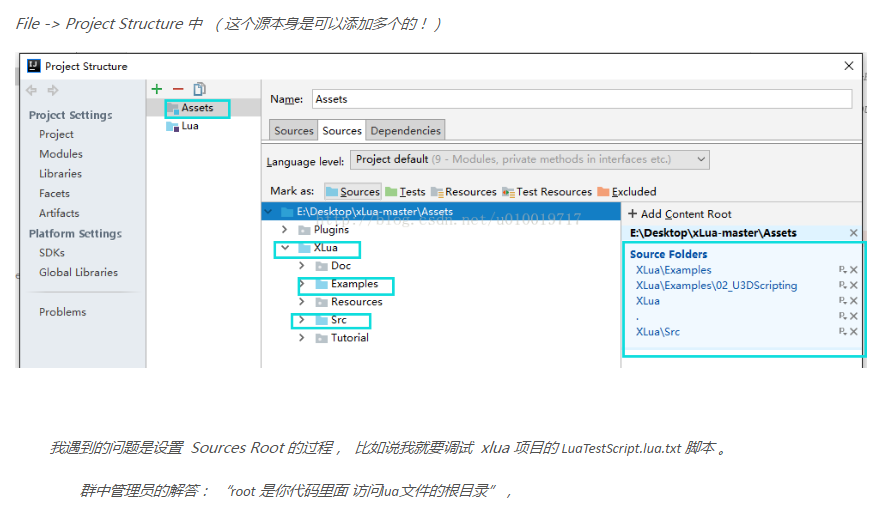Select the Examples folder row
The height and width of the screenshot is (506, 884).
441,283
